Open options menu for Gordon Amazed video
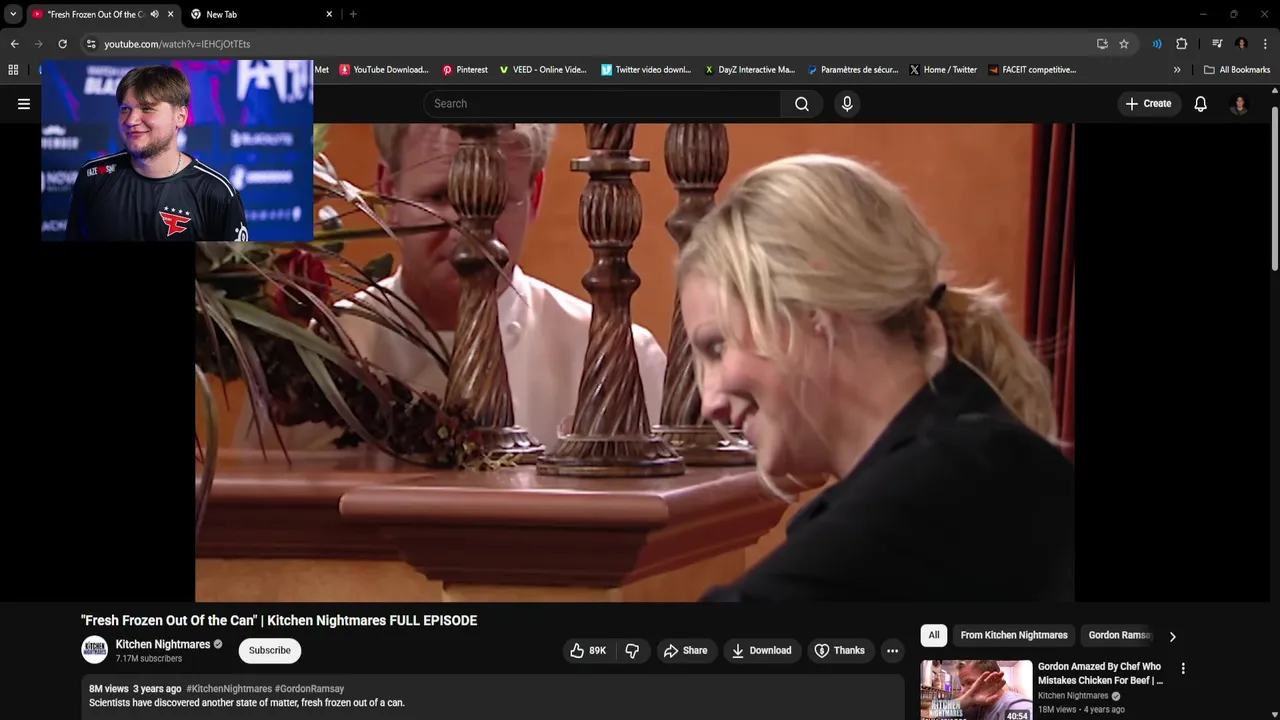Viewport: 1280px width, 720px height. [x=1183, y=669]
